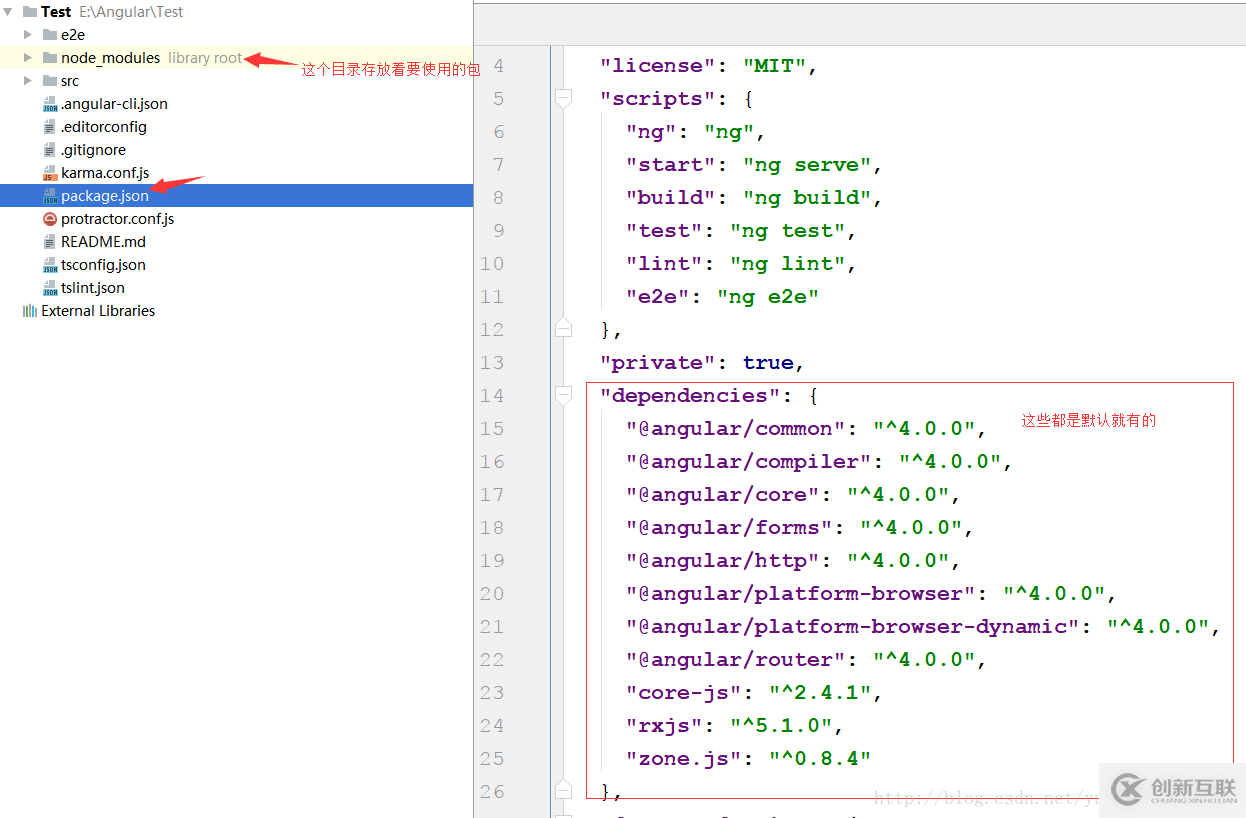This screenshot has height=818, width=1246.
Task: Click "@angular/core" dependency name
Action: click(x=723, y=495)
